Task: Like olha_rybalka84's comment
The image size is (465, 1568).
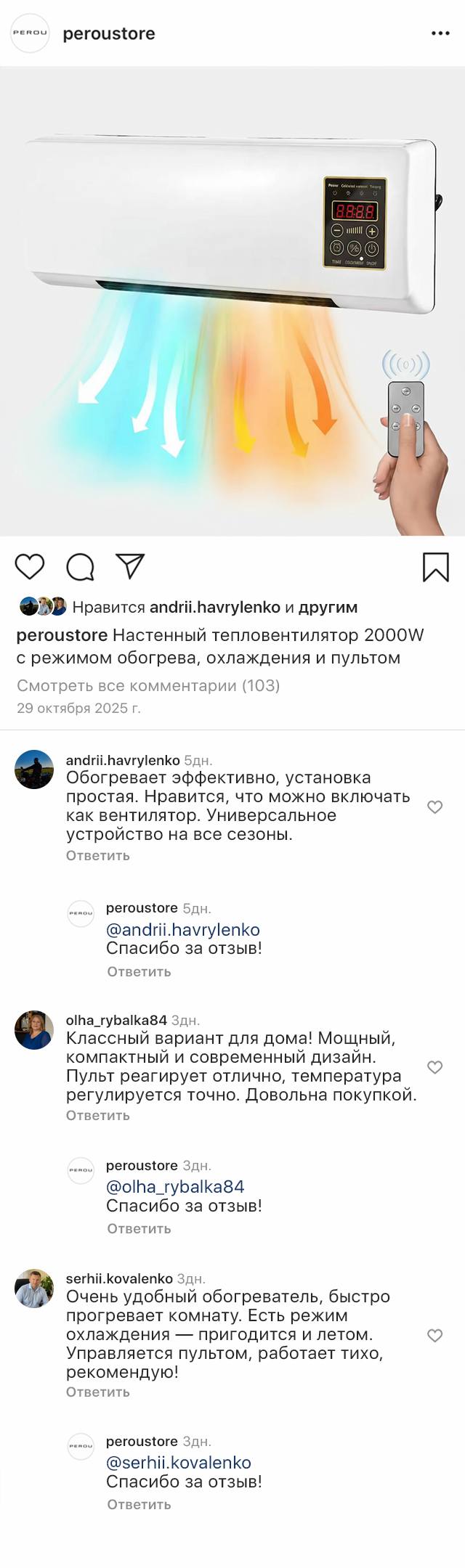Action: [434, 1066]
